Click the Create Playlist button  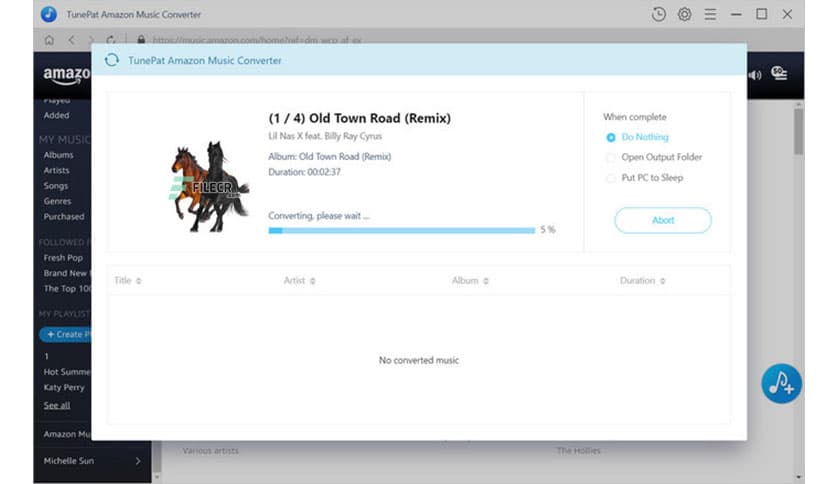coord(66,334)
